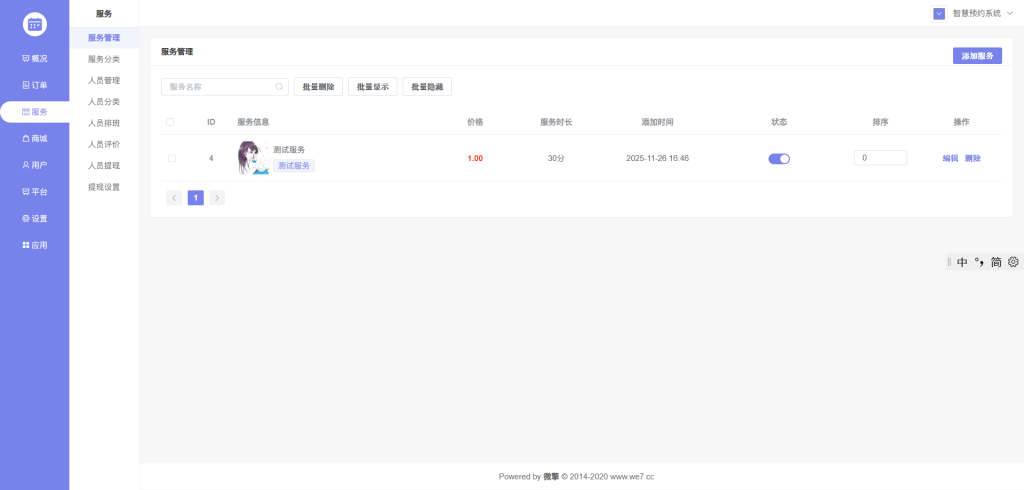Click the calendar logo at sidebar top
Viewport: 1024px width, 490px height.
tap(35, 24)
